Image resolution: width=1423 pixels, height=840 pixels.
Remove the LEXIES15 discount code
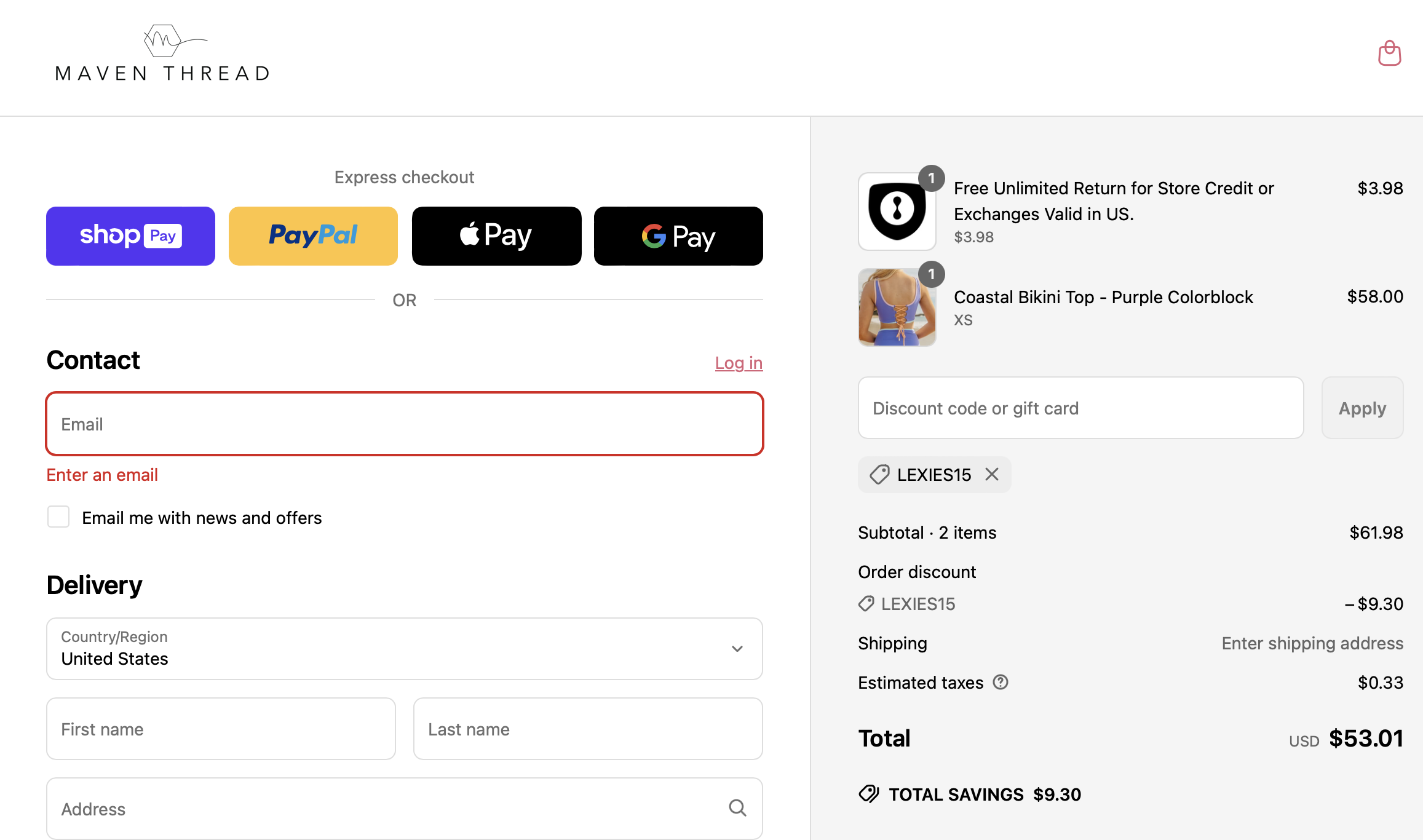pos(991,474)
